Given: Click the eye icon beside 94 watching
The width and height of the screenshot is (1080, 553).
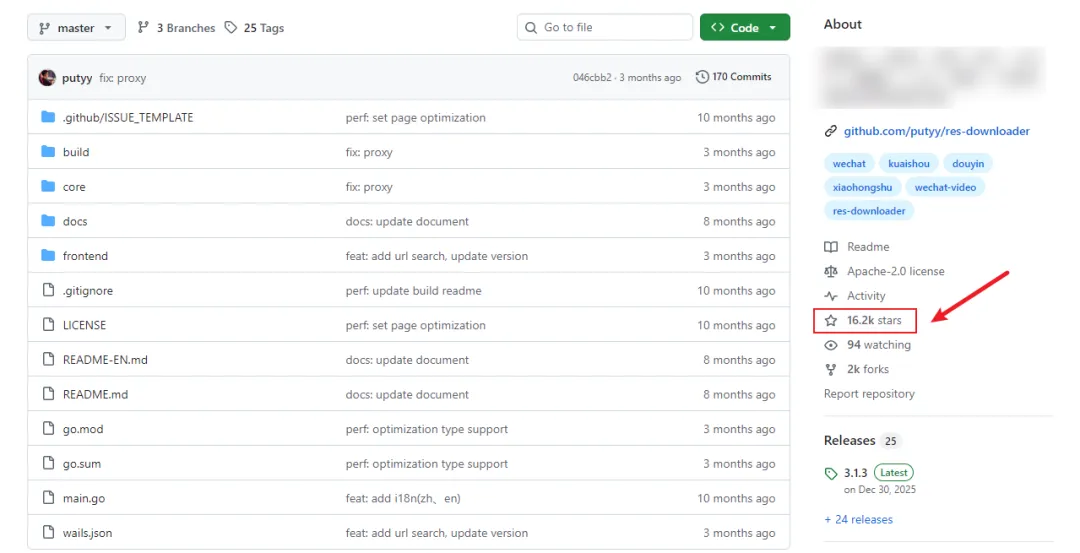Looking at the screenshot, I should point(831,345).
